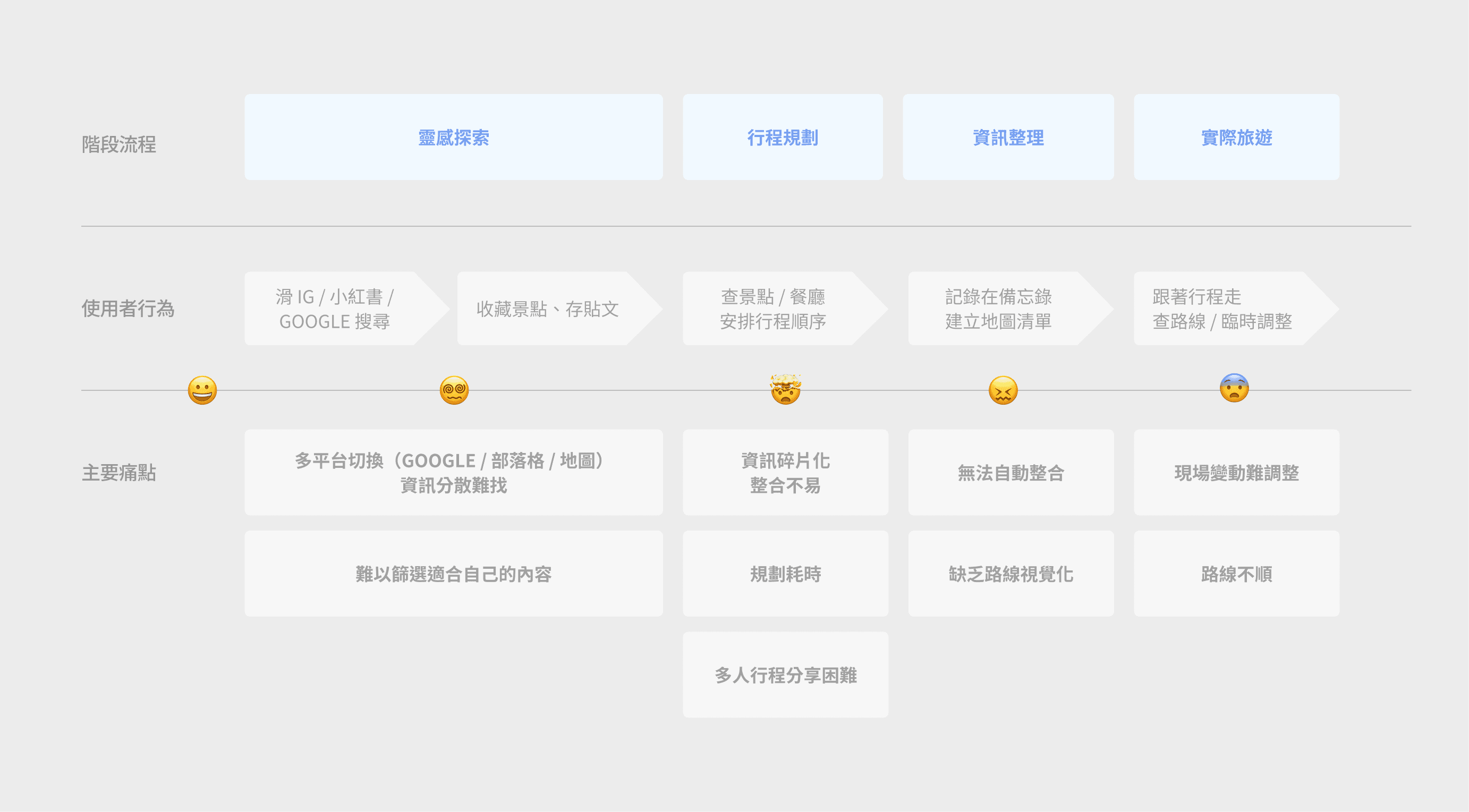Viewport: 1469px width, 812px height.
Task: Select the 靈感探索 stage card
Action: tap(453, 138)
